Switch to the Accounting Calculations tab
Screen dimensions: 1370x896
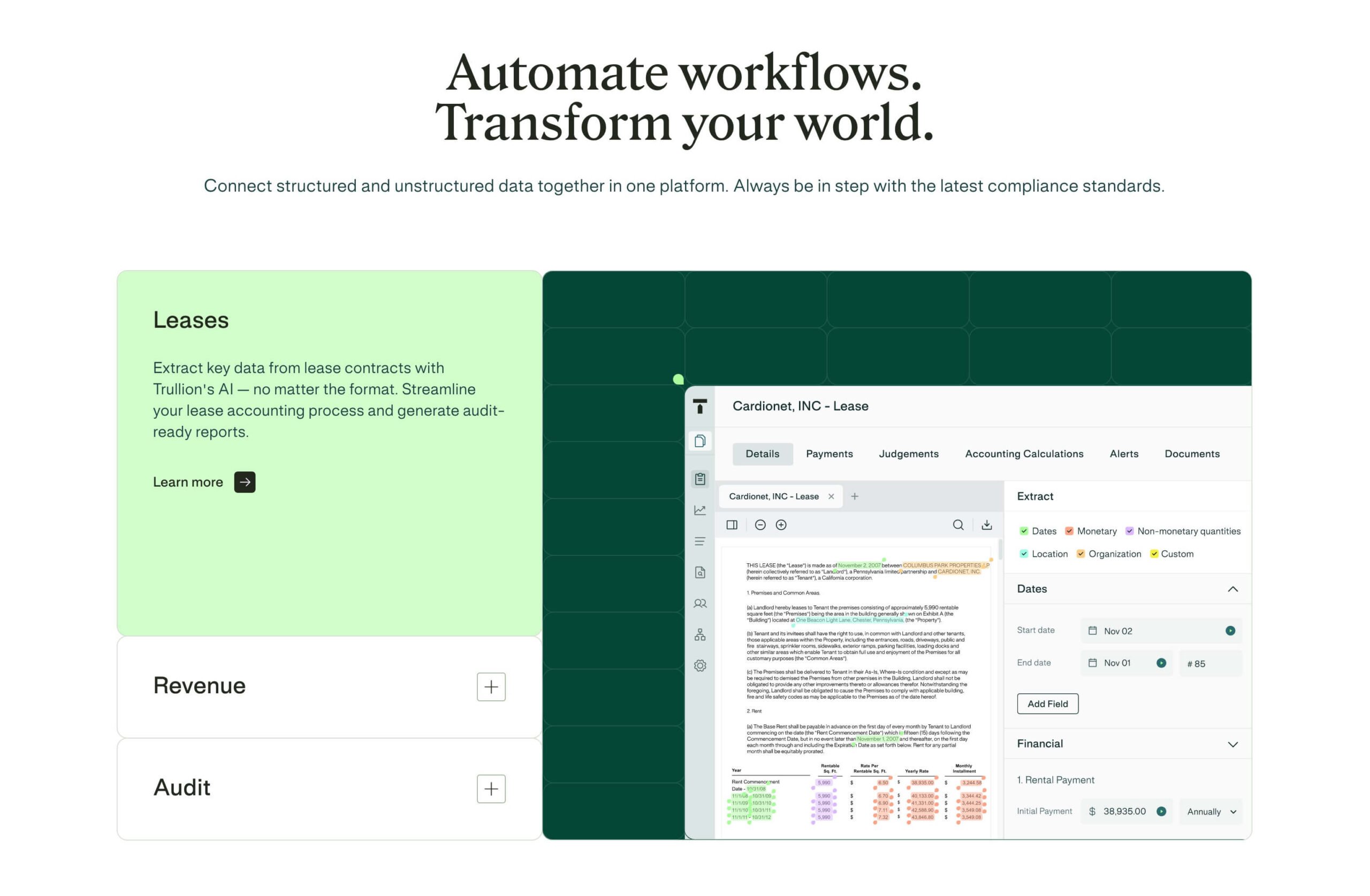tap(1024, 454)
